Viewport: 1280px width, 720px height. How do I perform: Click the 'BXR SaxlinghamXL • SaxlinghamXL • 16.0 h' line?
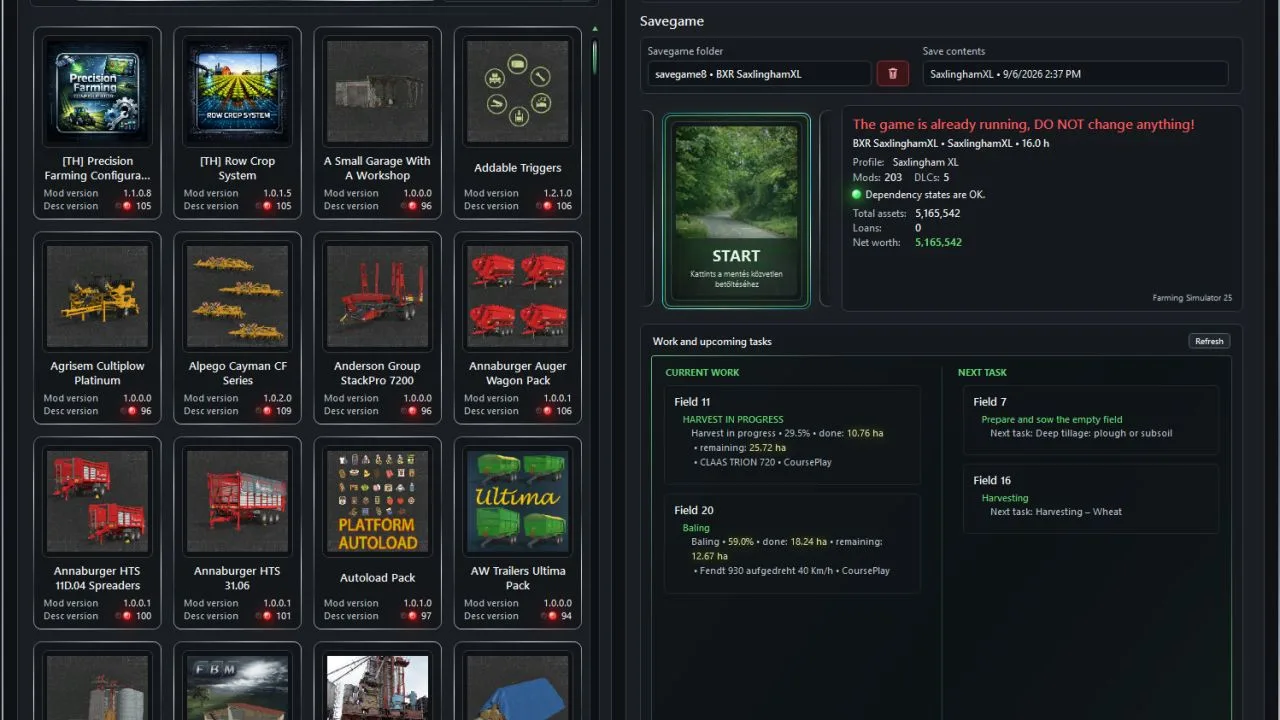[951, 144]
